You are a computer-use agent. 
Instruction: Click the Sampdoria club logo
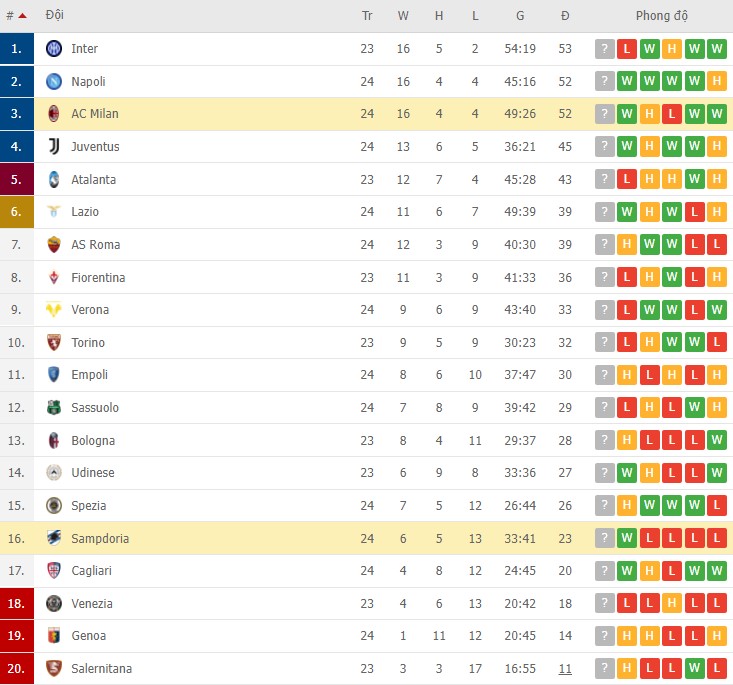54,538
